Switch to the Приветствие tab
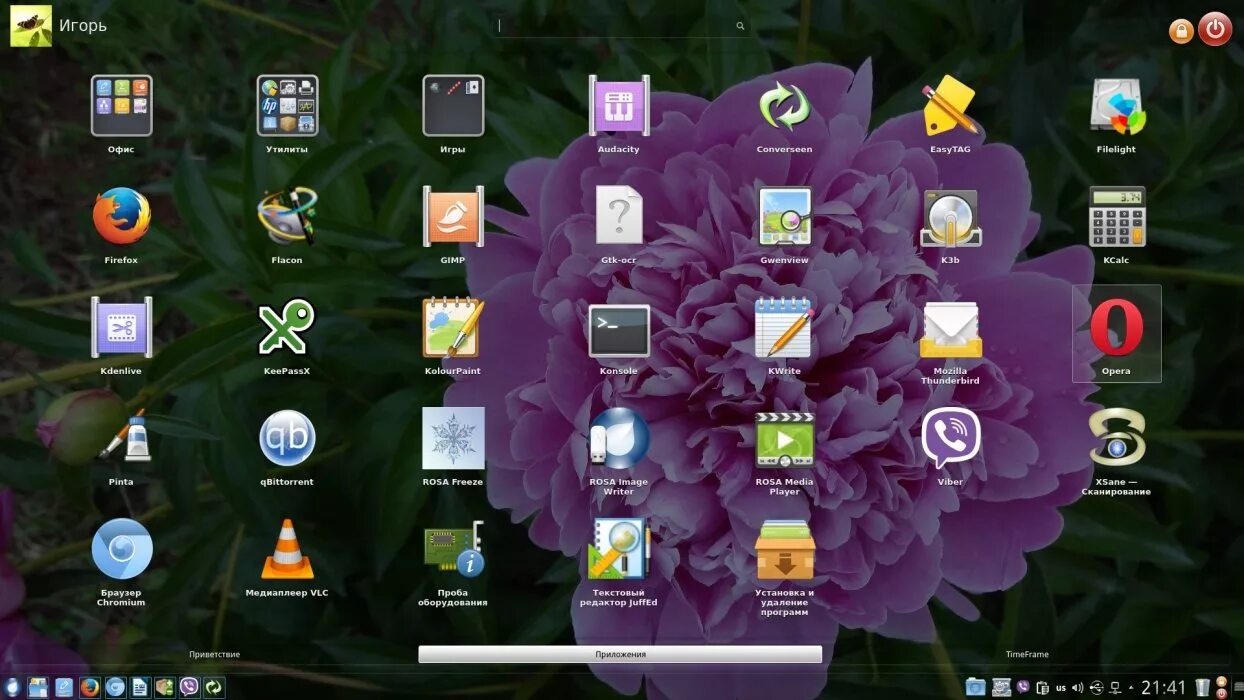 pyautogui.click(x=215, y=654)
